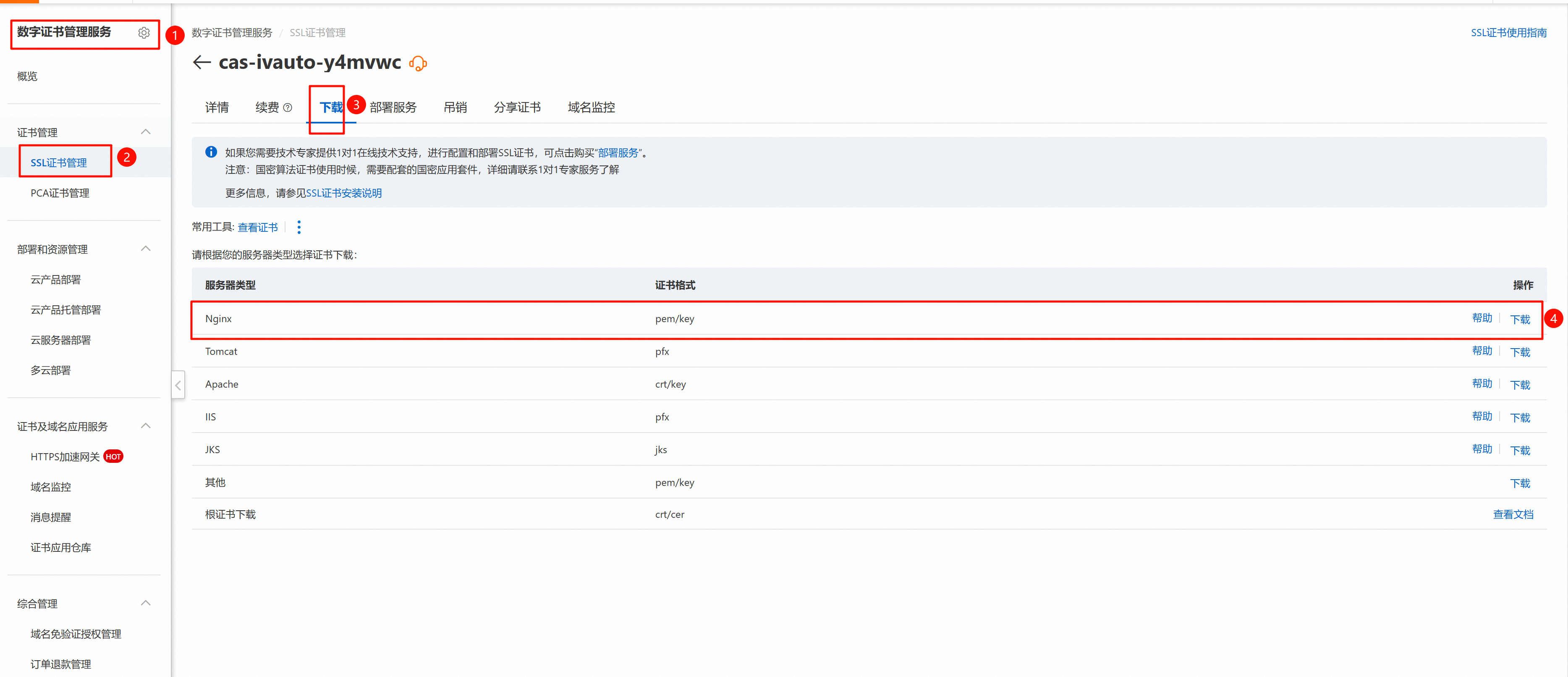Viewport: 1568px width, 677px height.
Task: Switch to the 详情 tab
Action: point(217,107)
